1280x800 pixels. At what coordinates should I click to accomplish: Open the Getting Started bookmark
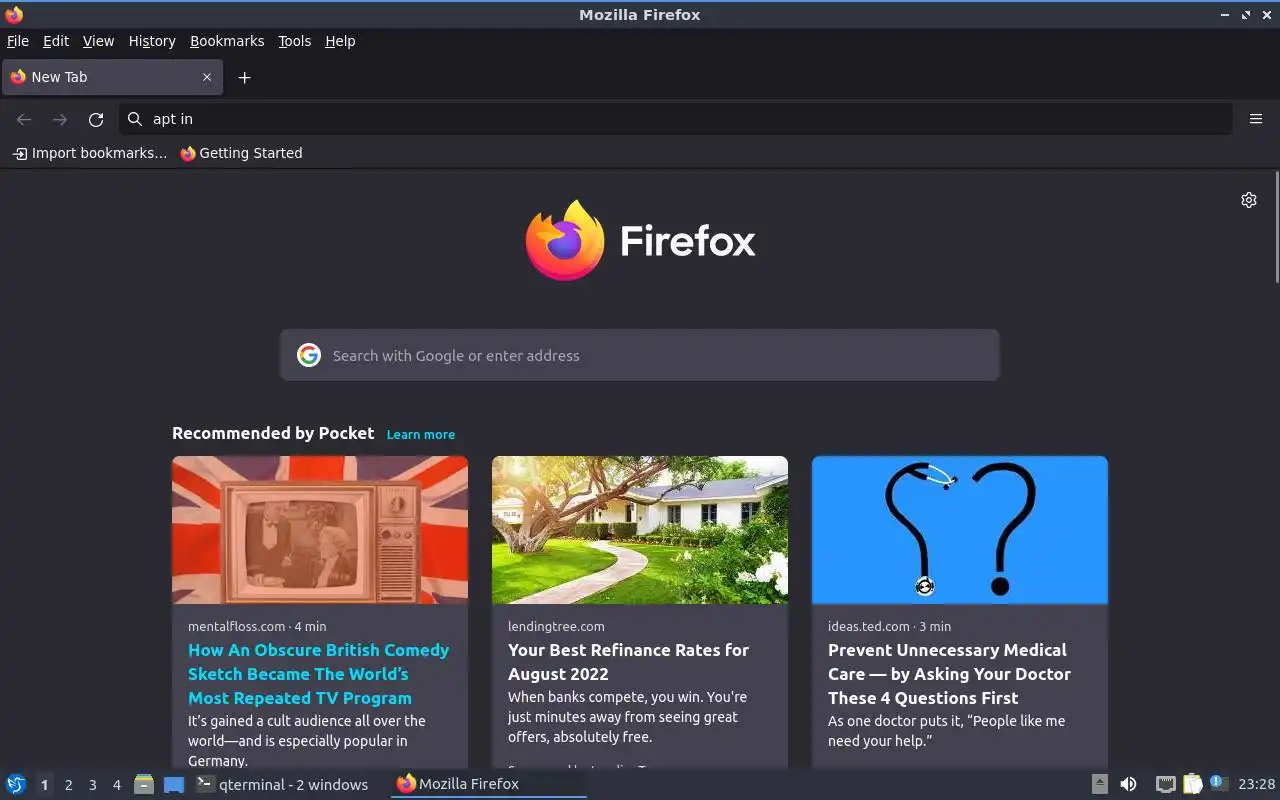(x=241, y=153)
